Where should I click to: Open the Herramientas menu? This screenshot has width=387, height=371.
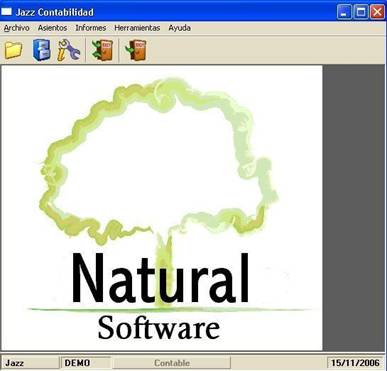pos(137,28)
